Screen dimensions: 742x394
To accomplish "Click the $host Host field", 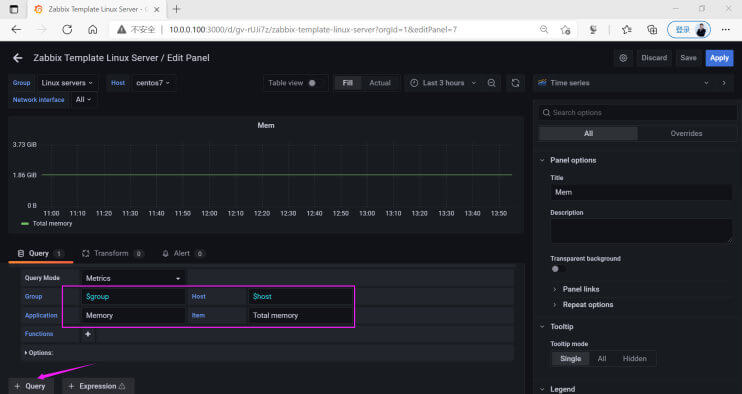I will (300, 297).
